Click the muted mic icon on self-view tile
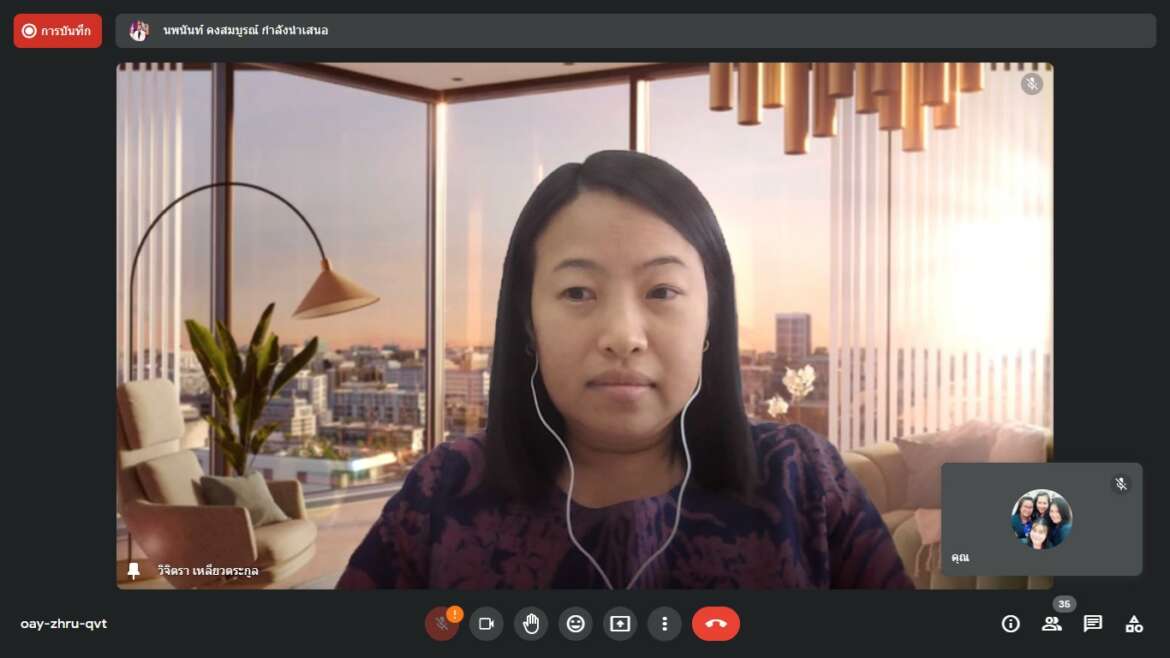Viewport: 1170px width, 658px height. point(1121,484)
